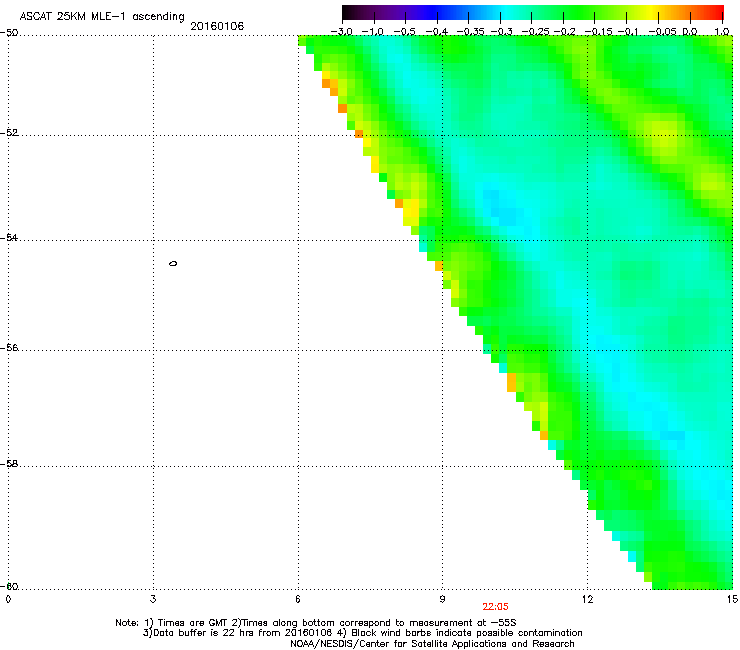The image size is (740, 650).
Task: Click the "3" longitude axis label
Action: point(153,599)
